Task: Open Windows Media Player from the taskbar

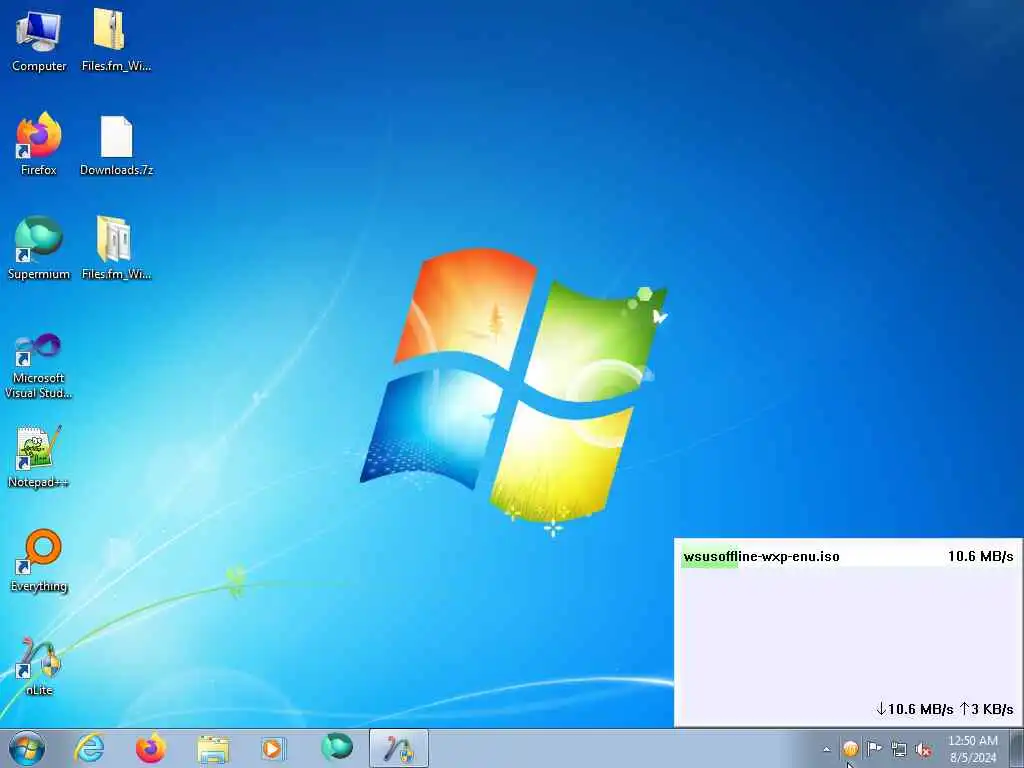Action: [274, 748]
